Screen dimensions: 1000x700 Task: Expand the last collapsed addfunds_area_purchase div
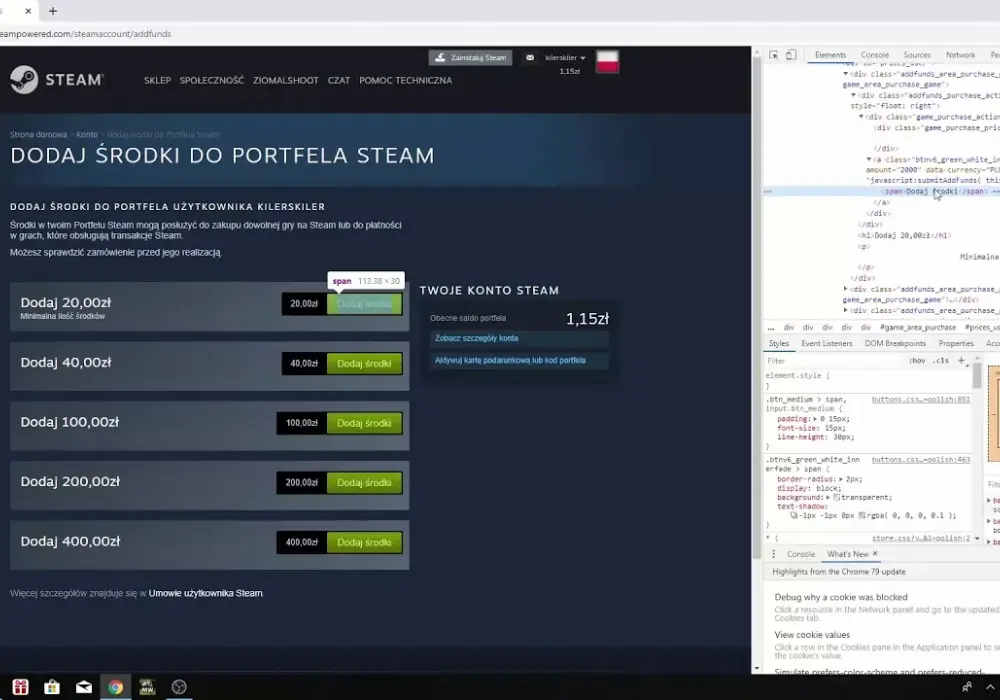(x=846, y=310)
